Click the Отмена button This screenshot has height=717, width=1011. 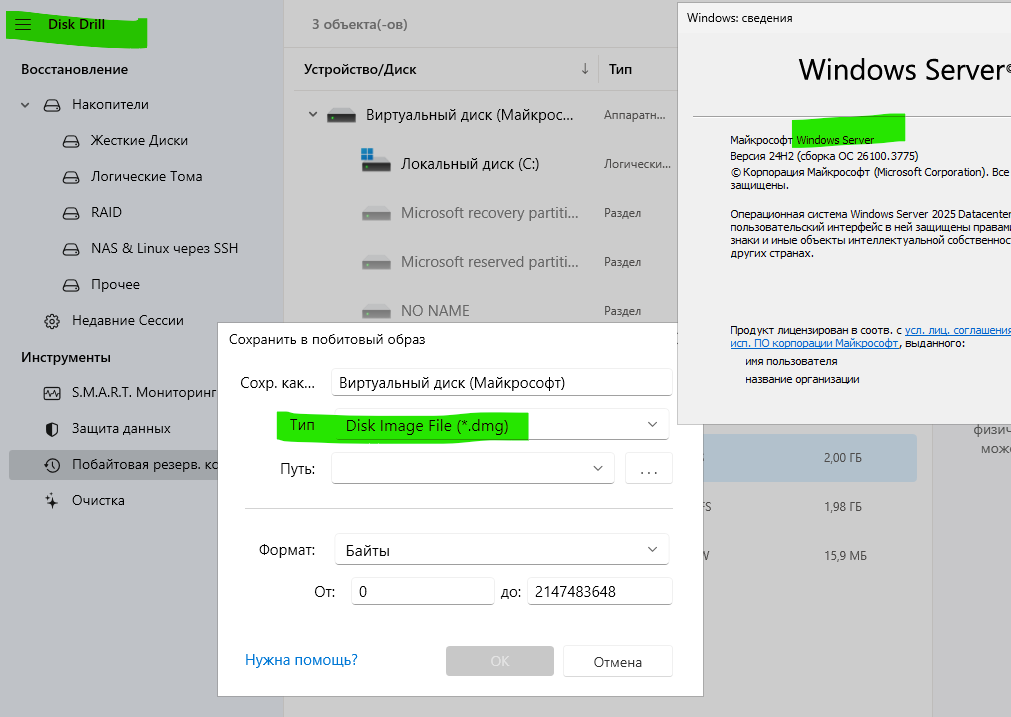pos(617,661)
